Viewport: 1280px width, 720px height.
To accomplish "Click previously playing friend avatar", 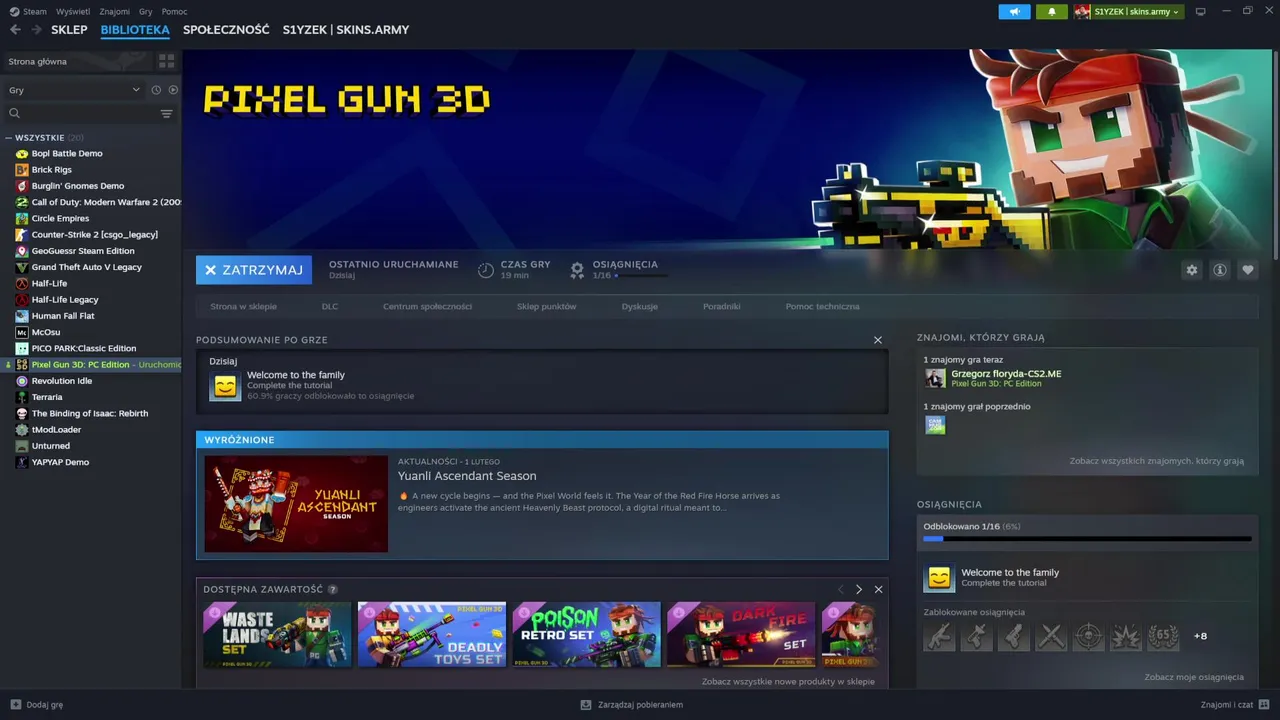I will coord(935,425).
